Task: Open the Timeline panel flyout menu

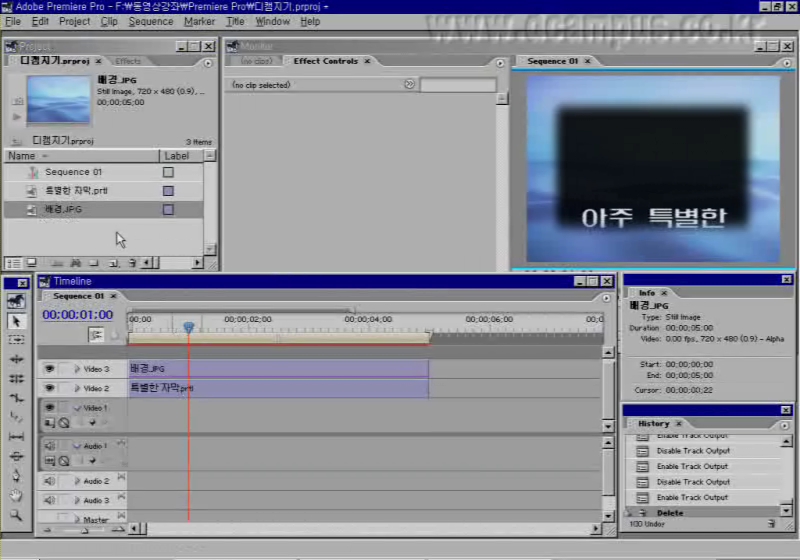Action: 606,298
